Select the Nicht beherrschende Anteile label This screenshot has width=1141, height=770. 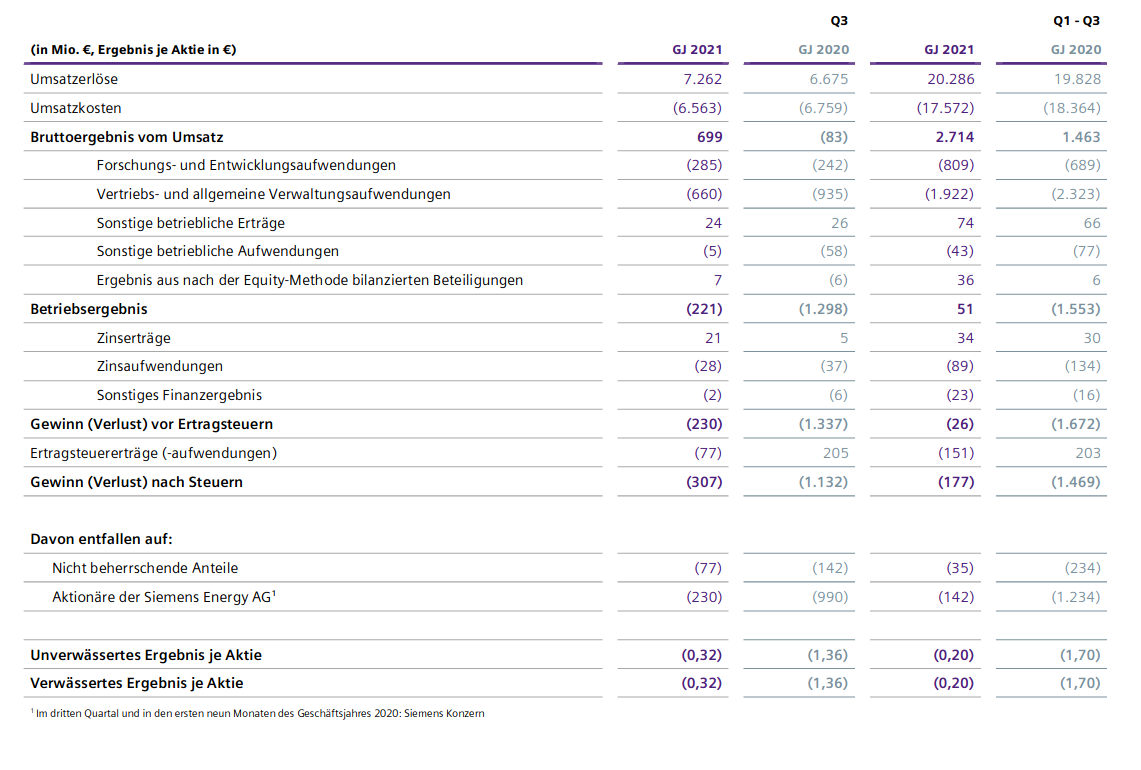[145, 568]
